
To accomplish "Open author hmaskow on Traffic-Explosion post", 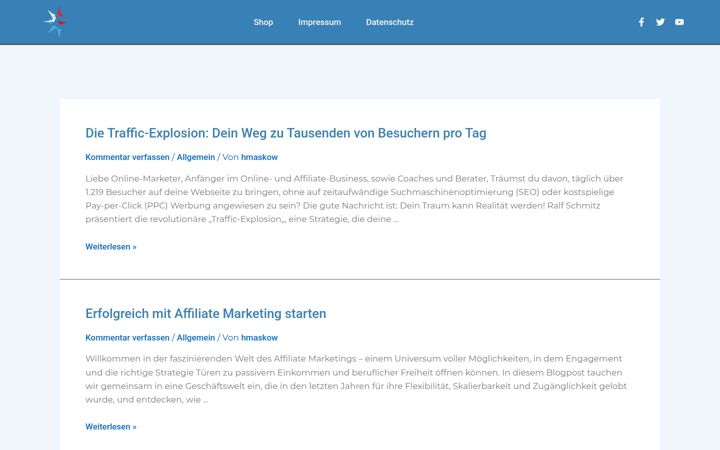I will 259,157.
